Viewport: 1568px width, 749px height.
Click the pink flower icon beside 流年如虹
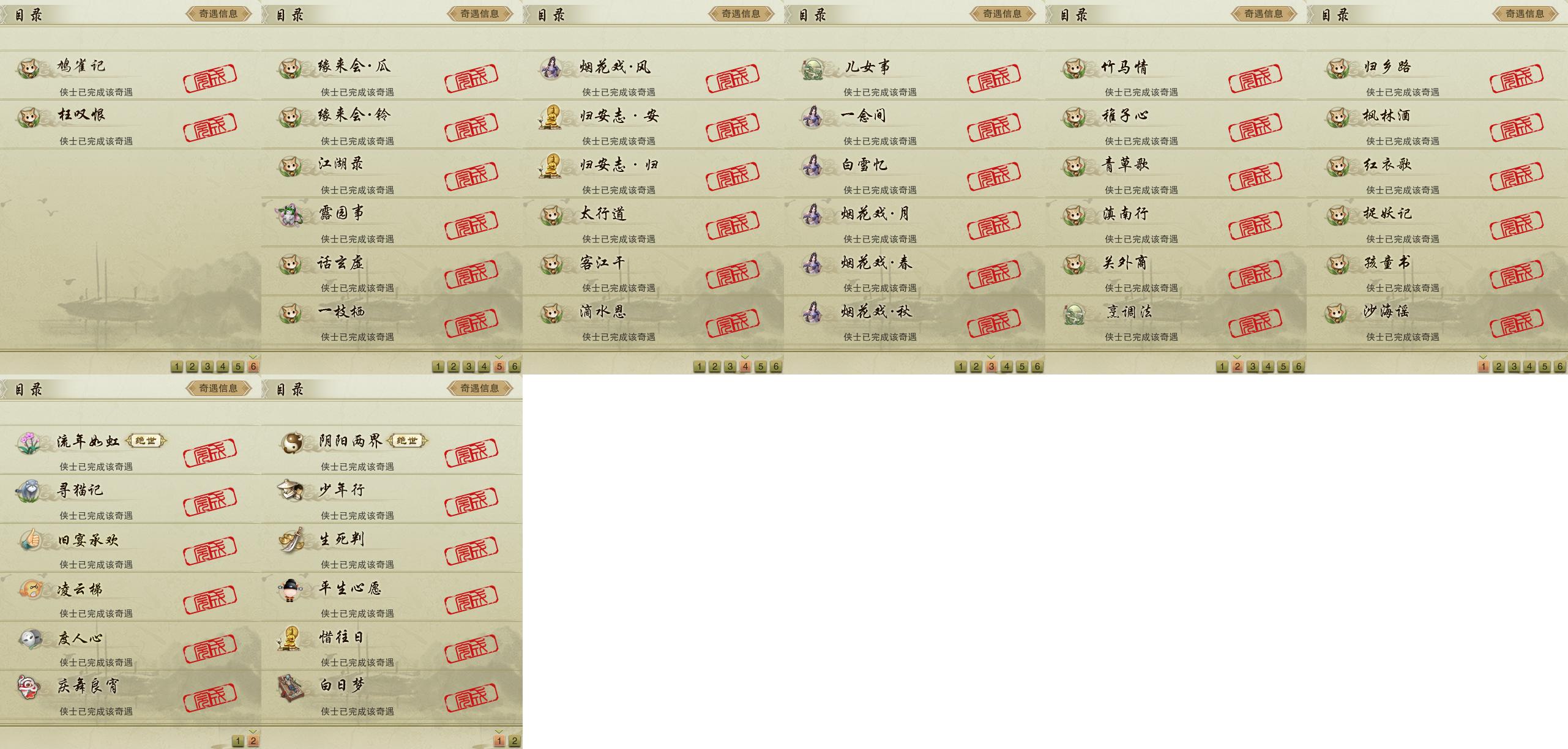pyautogui.click(x=28, y=442)
